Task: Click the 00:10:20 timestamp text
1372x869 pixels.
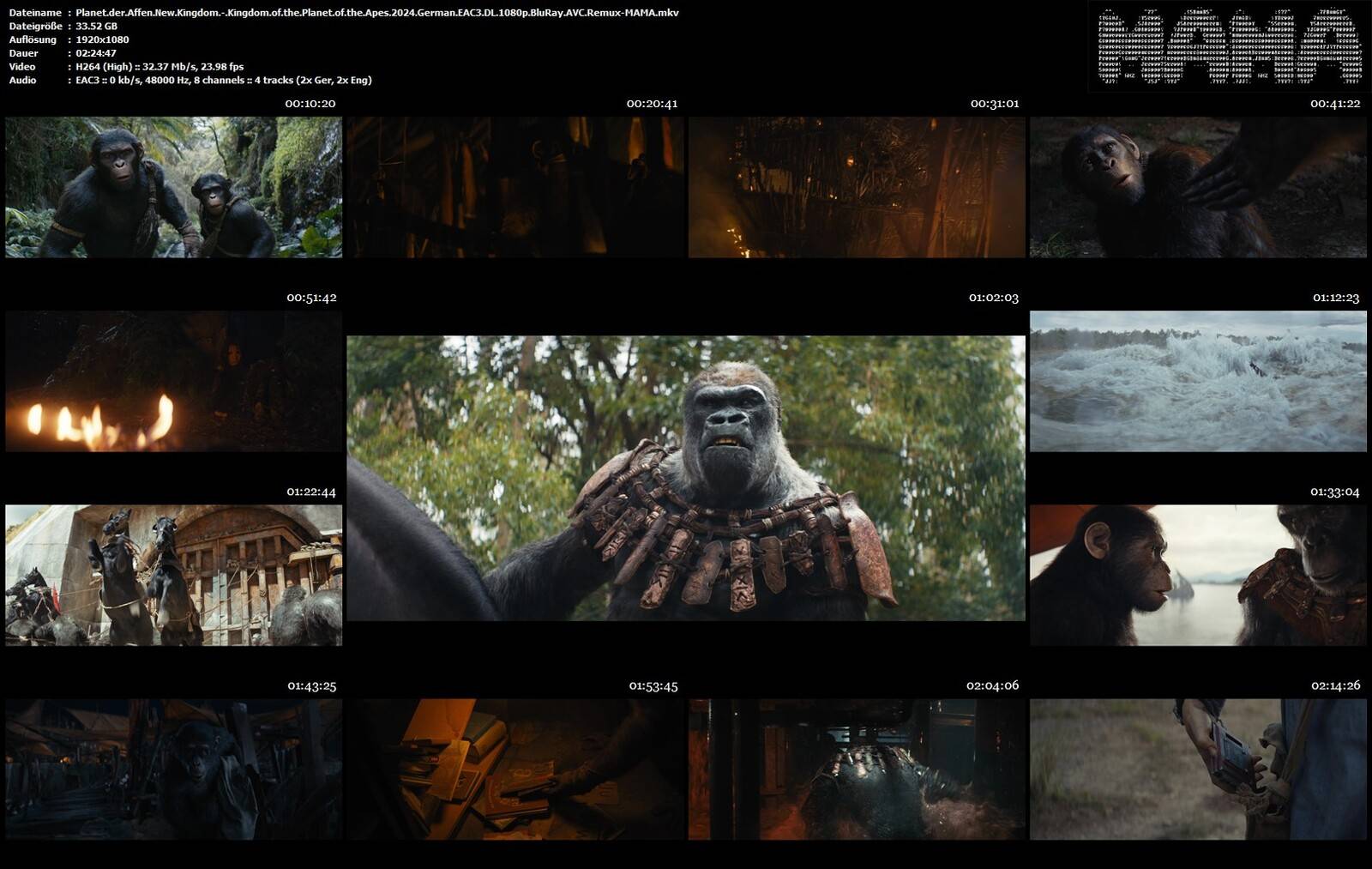Action: click(310, 104)
